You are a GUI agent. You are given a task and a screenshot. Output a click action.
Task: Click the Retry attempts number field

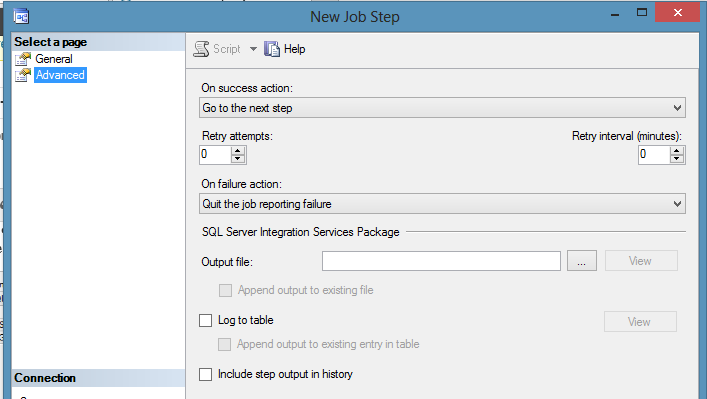215,155
